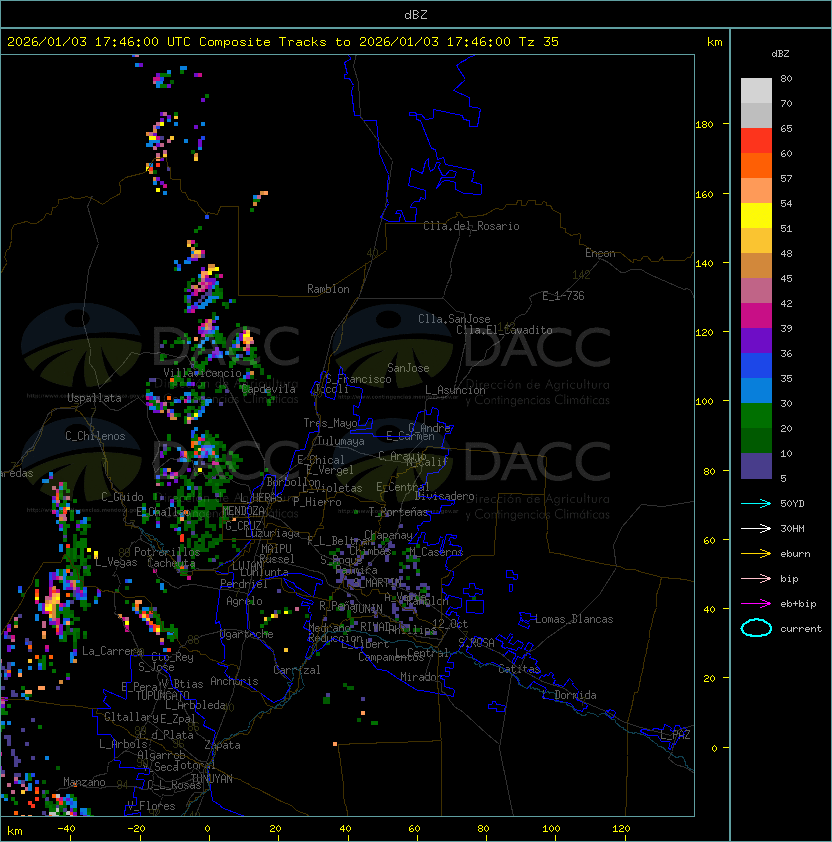The width and height of the screenshot is (832, 842).
Task: Pick the red swatch between 65 and 60
Action: [x=756, y=141]
